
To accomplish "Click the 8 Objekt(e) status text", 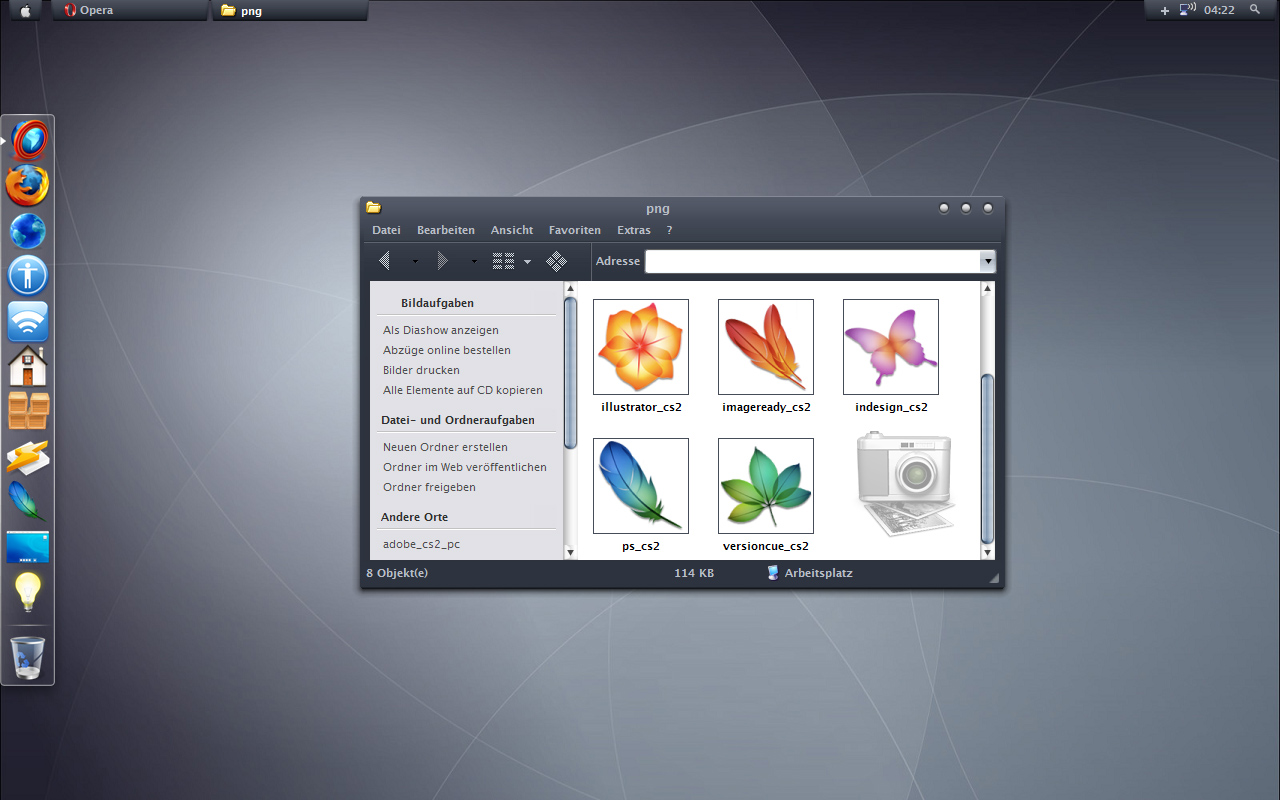I will click(397, 573).
